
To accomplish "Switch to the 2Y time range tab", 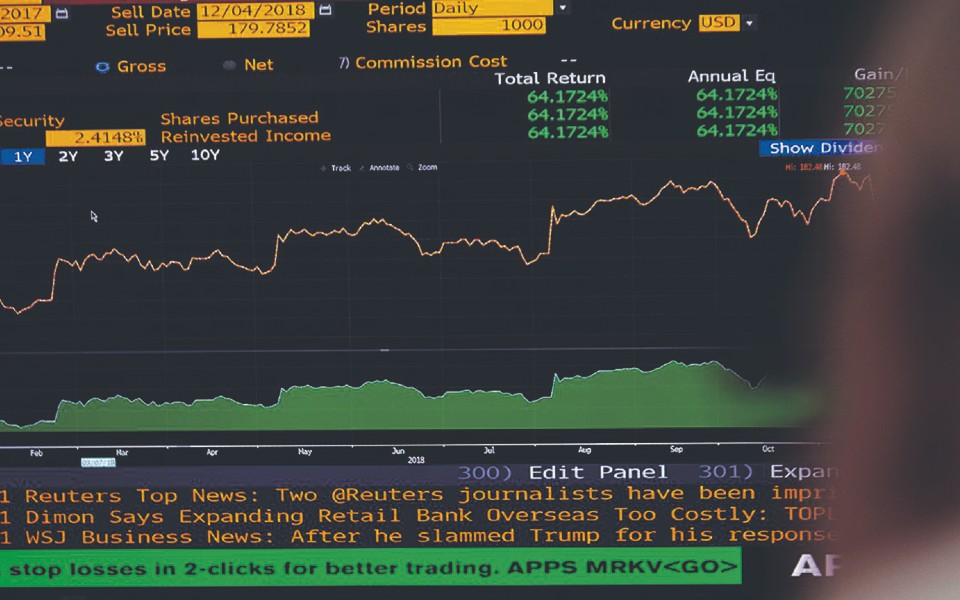I will point(68,156).
